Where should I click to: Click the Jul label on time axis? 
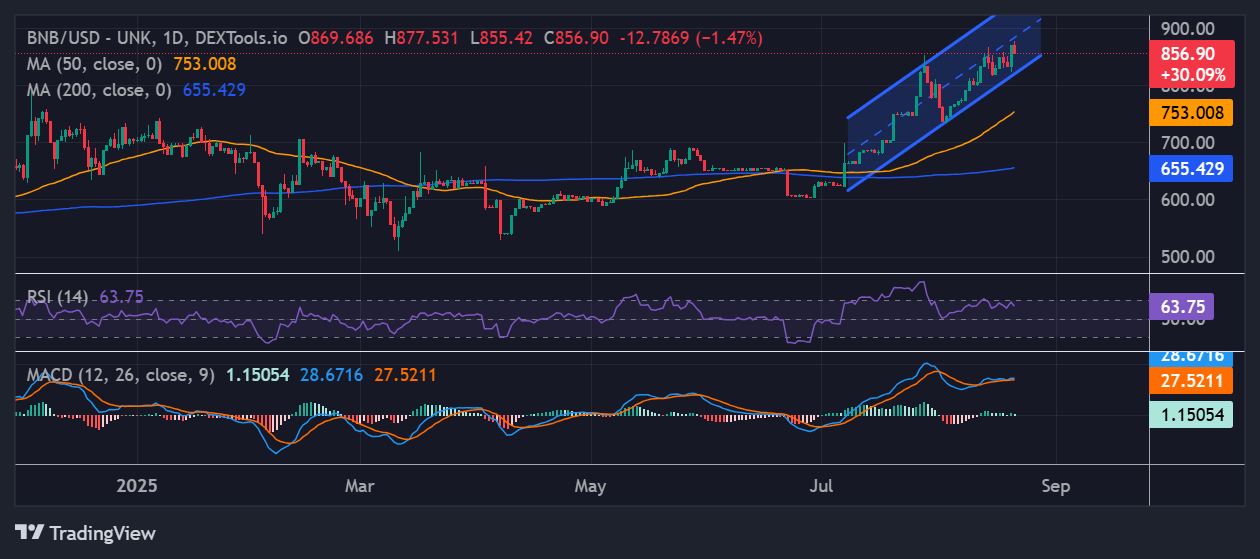(x=820, y=486)
